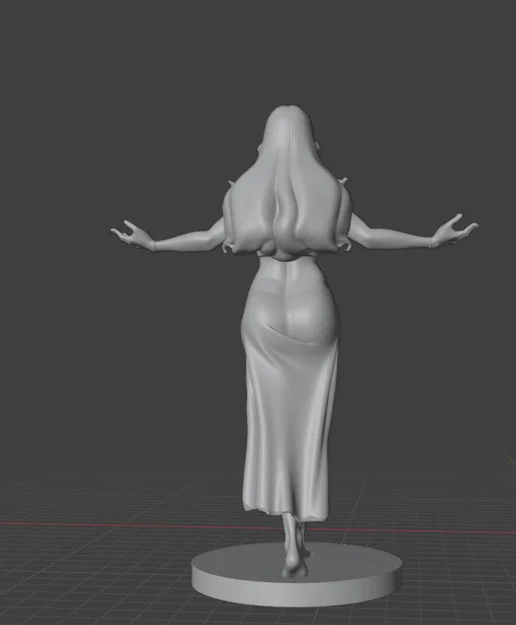Click the figure's outstretched right hand
The height and width of the screenshot is (625, 516).
(x=453, y=230)
